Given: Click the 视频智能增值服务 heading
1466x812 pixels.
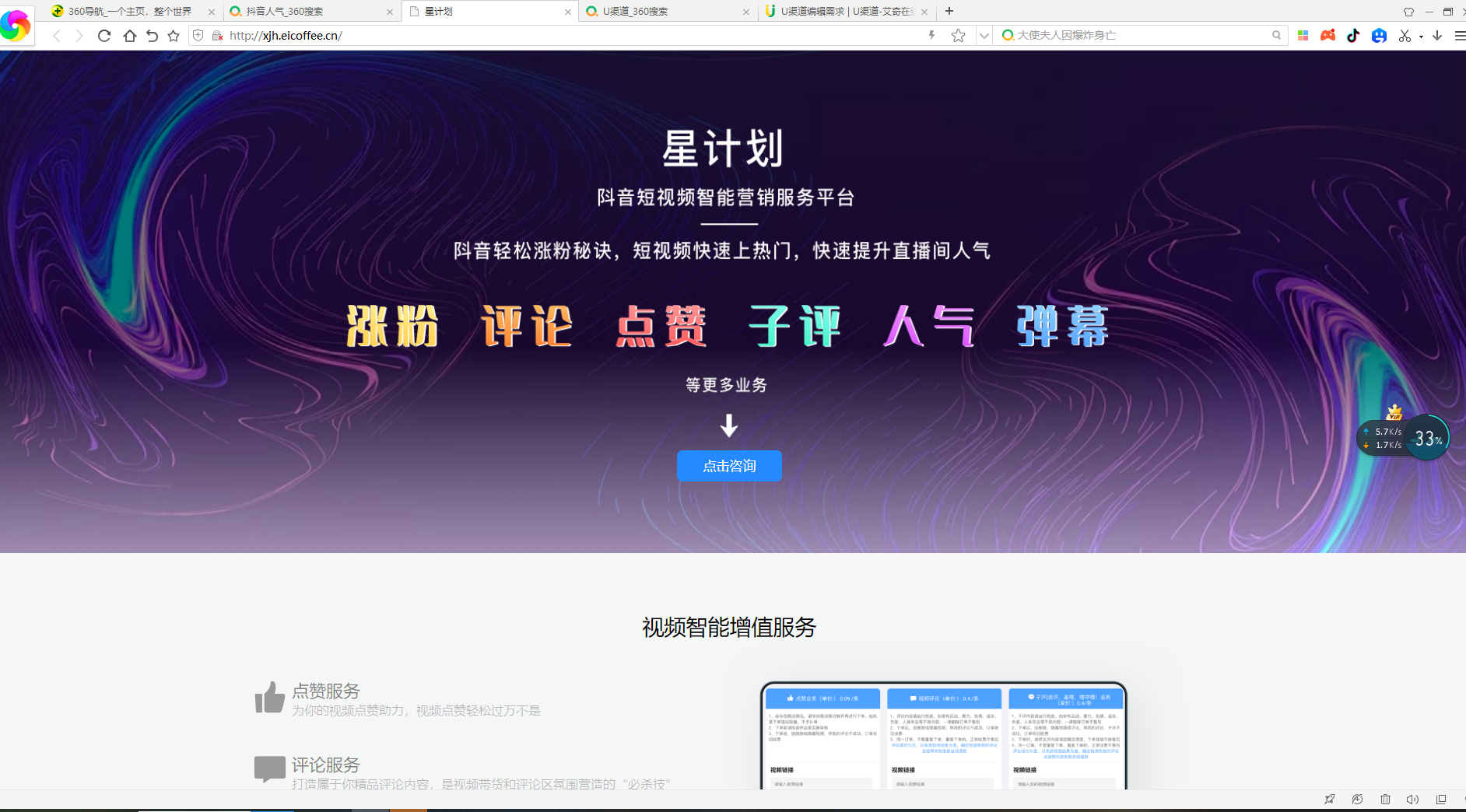Looking at the screenshot, I should [x=729, y=627].
